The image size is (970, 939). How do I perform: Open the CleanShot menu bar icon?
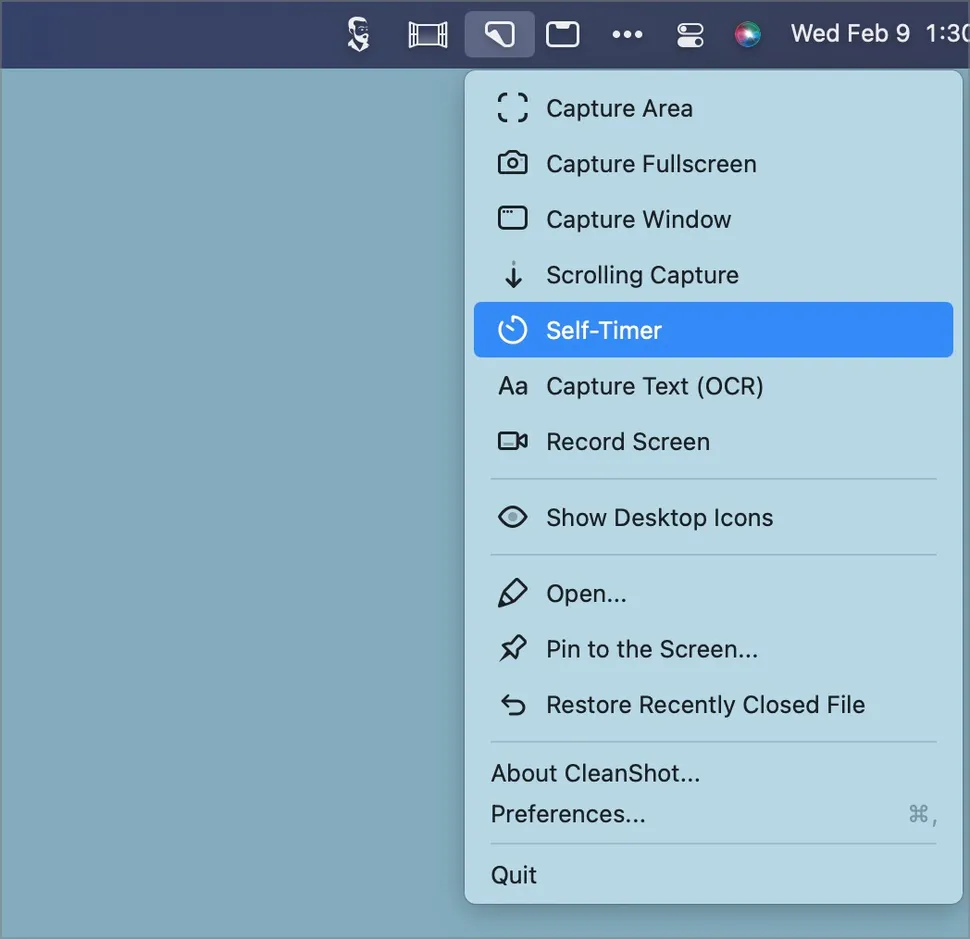tap(499, 35)
